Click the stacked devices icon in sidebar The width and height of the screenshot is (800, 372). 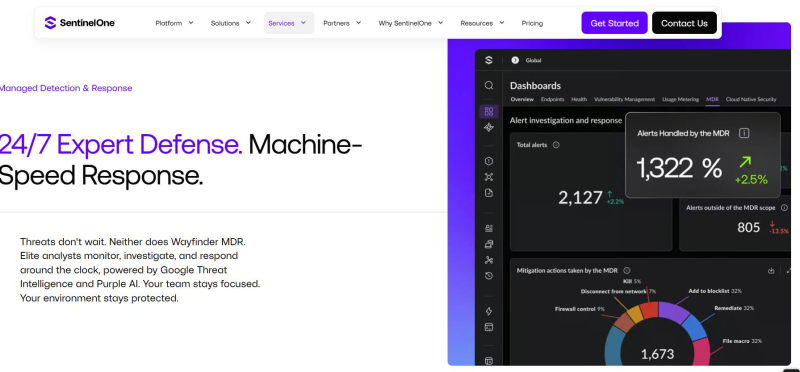(x=489, y=244)
